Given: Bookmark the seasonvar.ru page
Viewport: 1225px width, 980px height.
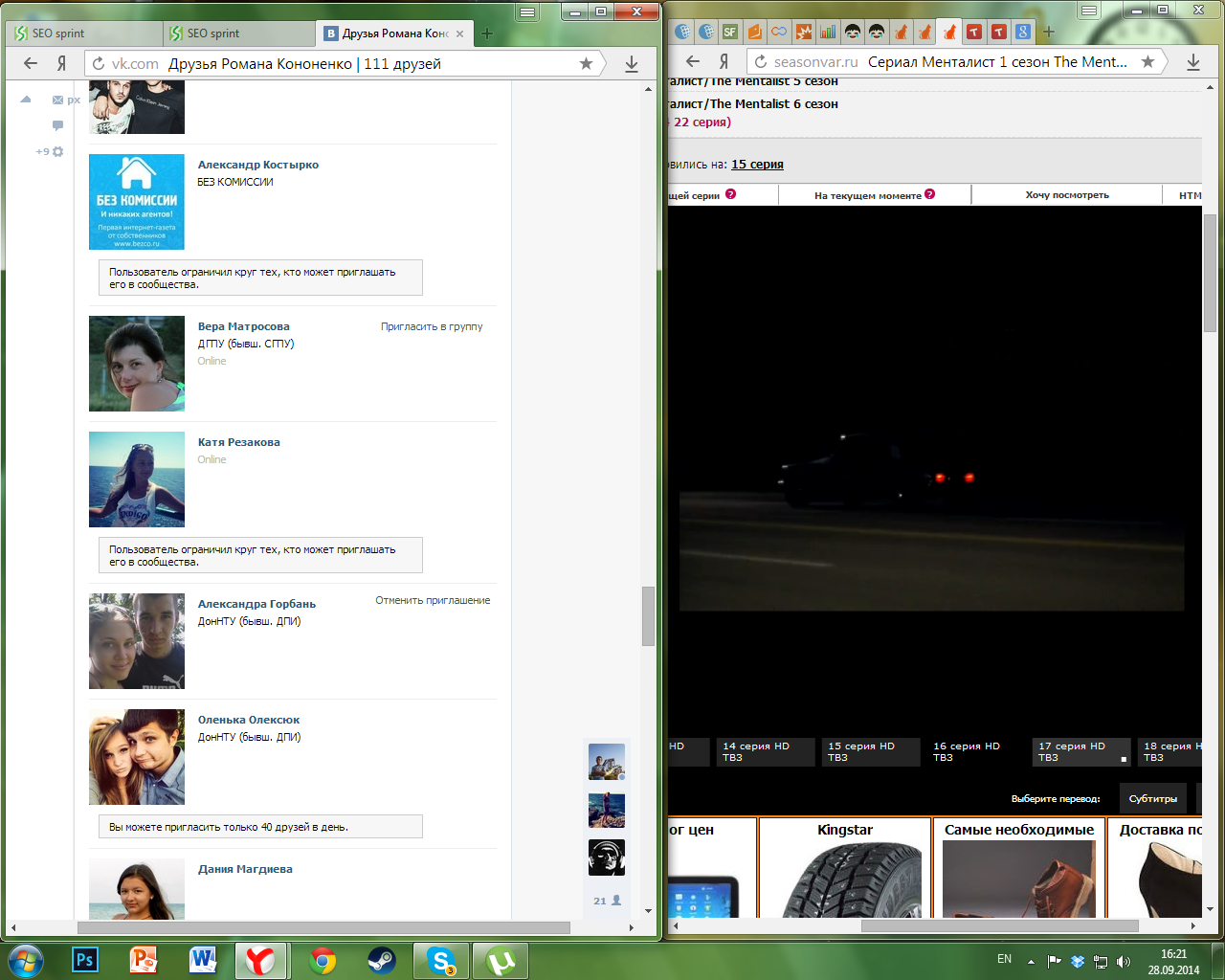Looking at the screenshot, I should click(1147, 61).
